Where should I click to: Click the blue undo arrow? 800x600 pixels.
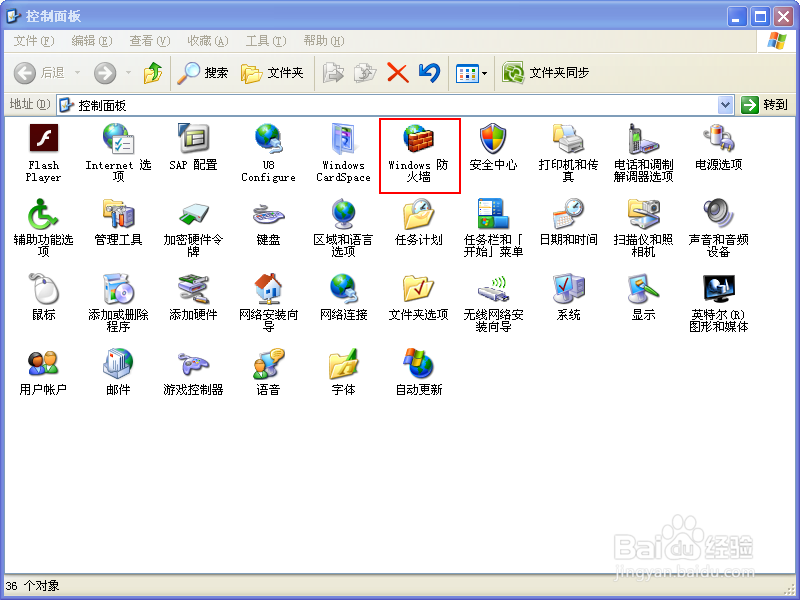click(430, 73)
